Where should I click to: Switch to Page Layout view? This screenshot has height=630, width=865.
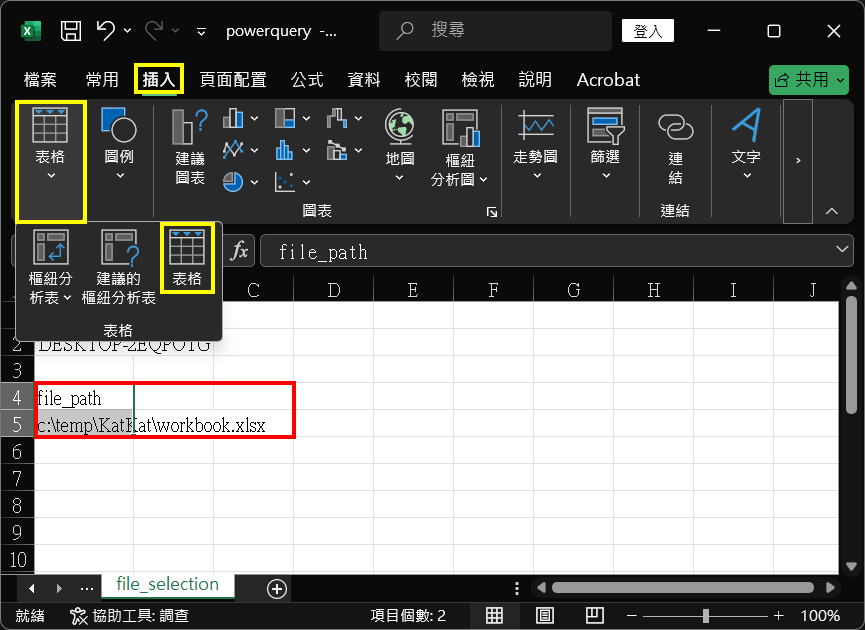click(545, 615)
